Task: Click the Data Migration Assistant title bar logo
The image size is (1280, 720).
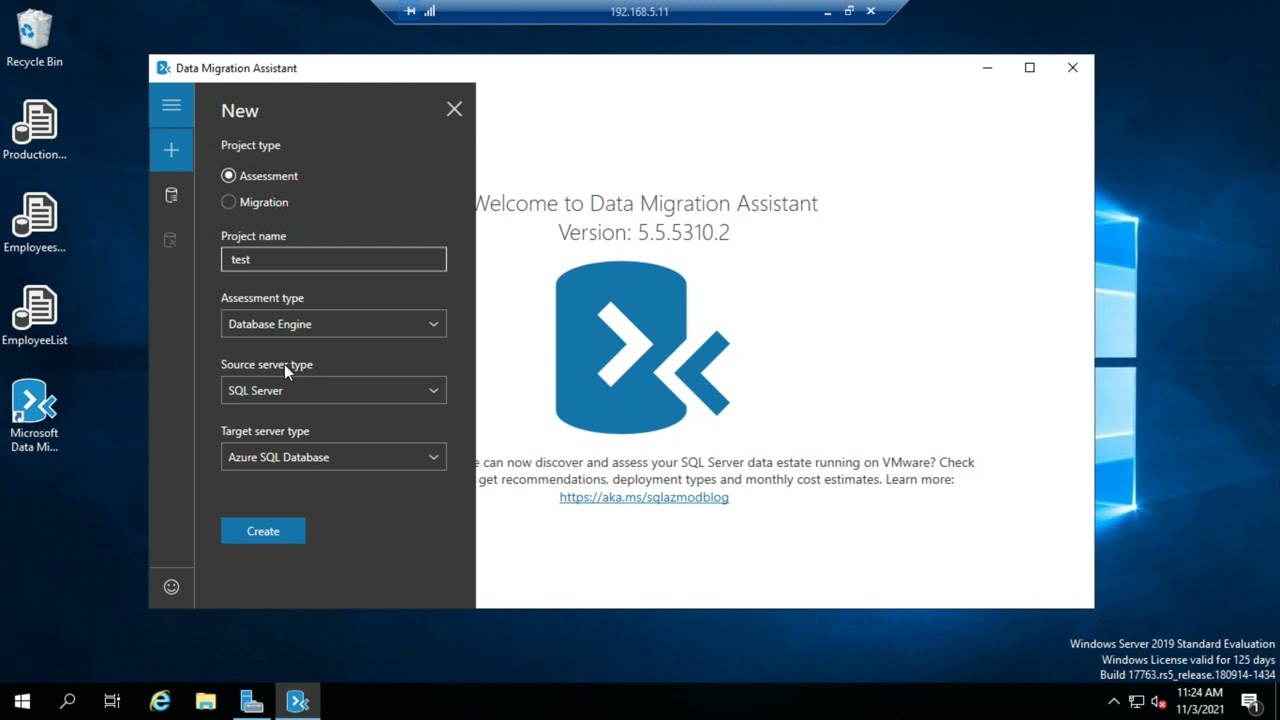Action: click(164, 68)
